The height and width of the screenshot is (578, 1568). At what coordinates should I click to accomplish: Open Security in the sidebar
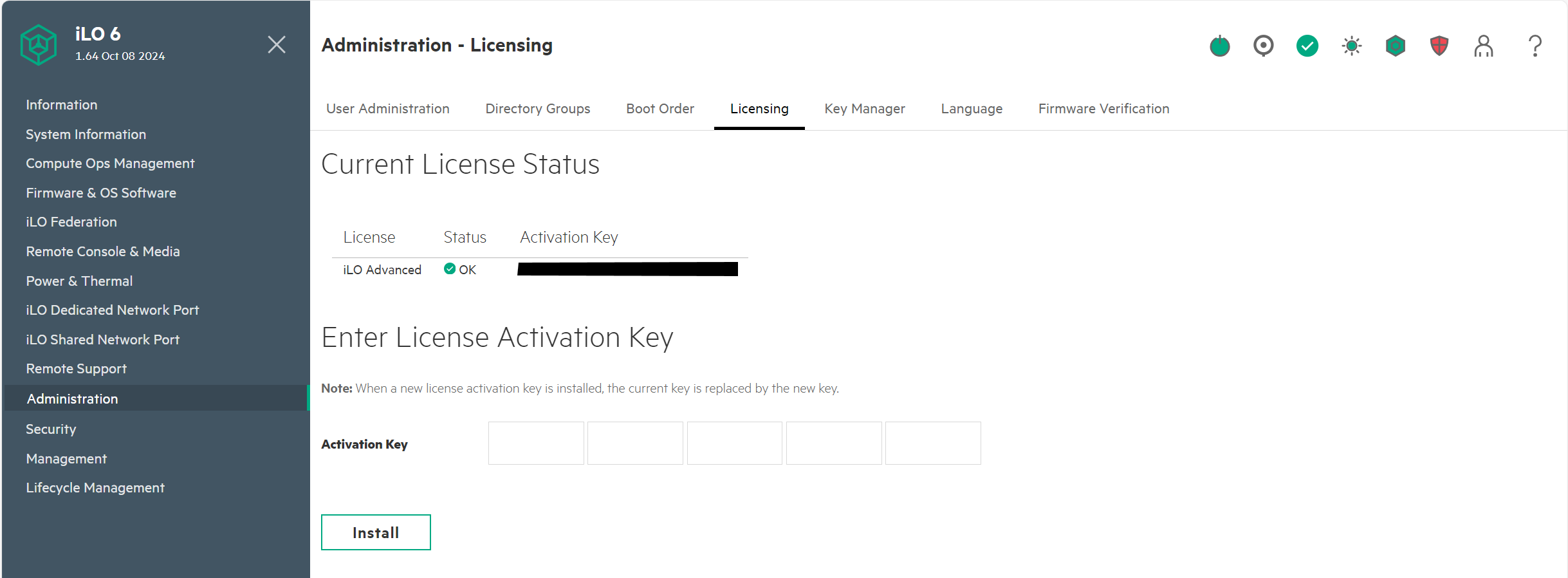coord(51,429)
